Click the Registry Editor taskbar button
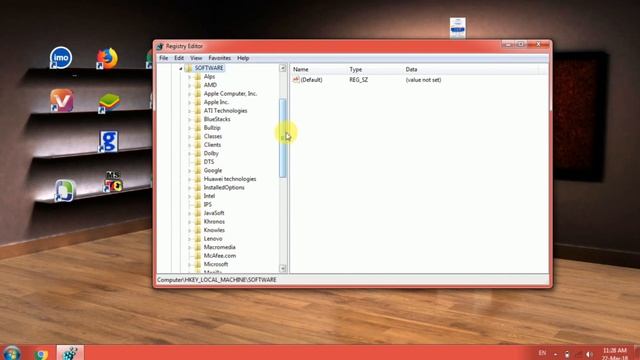The width and height of the screenshot is (640, 360). 70,353
